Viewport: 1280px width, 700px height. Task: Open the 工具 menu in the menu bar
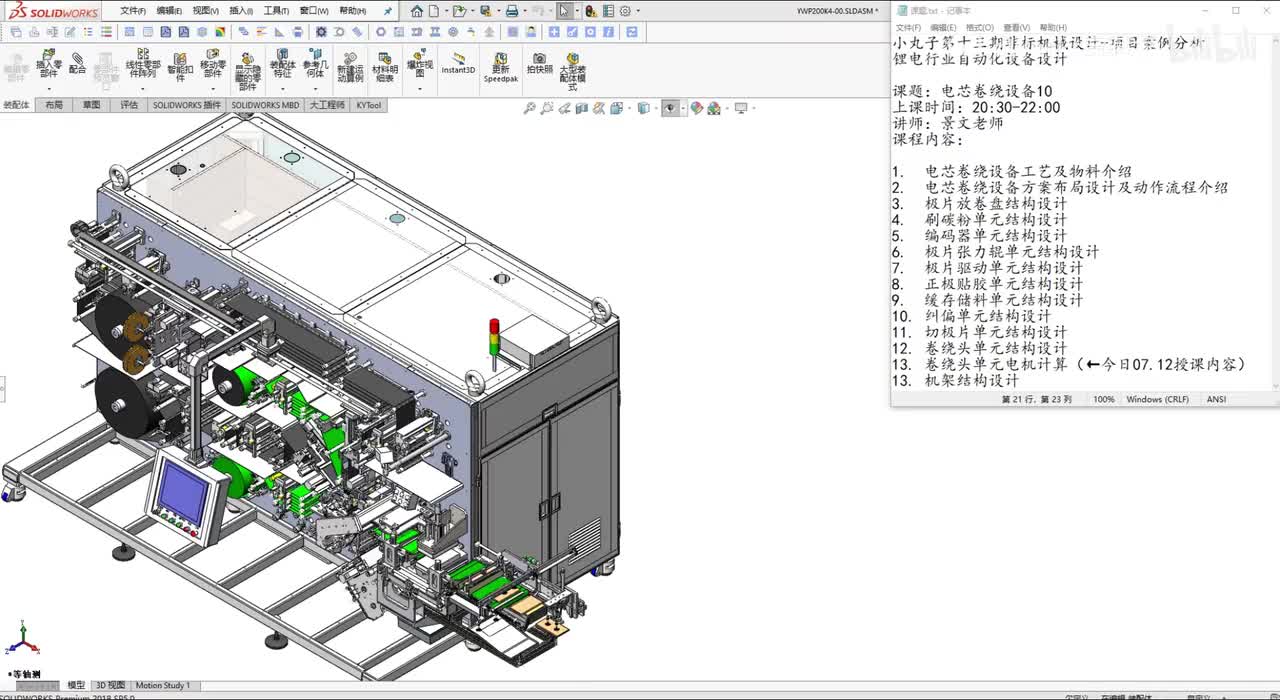(x=275, y=11)
